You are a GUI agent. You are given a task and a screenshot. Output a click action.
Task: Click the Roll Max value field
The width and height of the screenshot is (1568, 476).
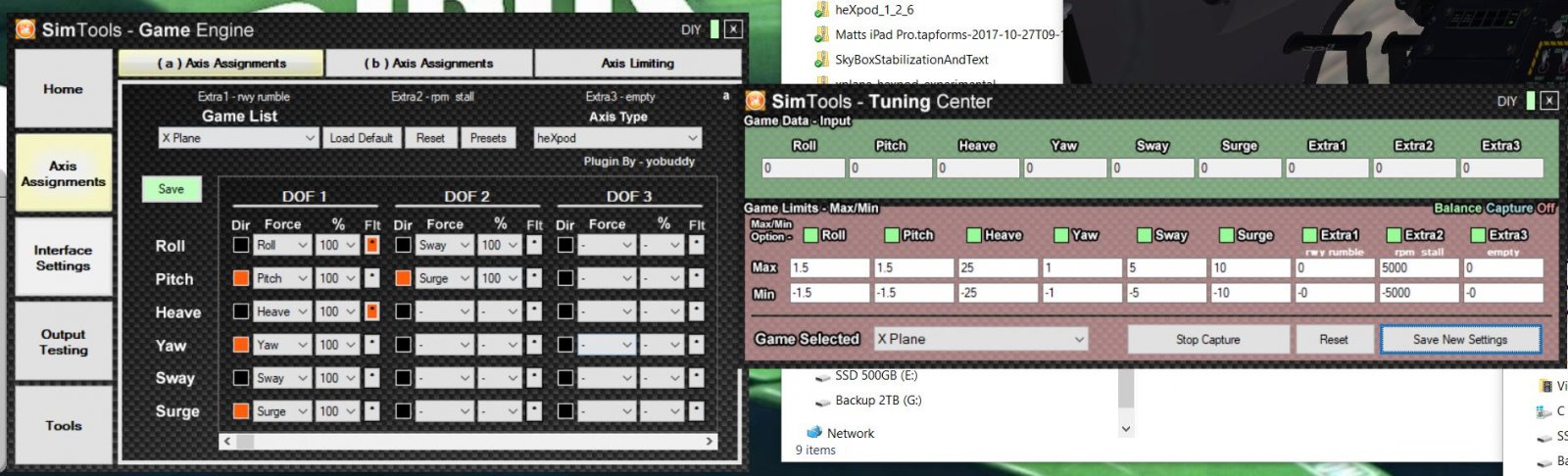(x=829, y=267)
